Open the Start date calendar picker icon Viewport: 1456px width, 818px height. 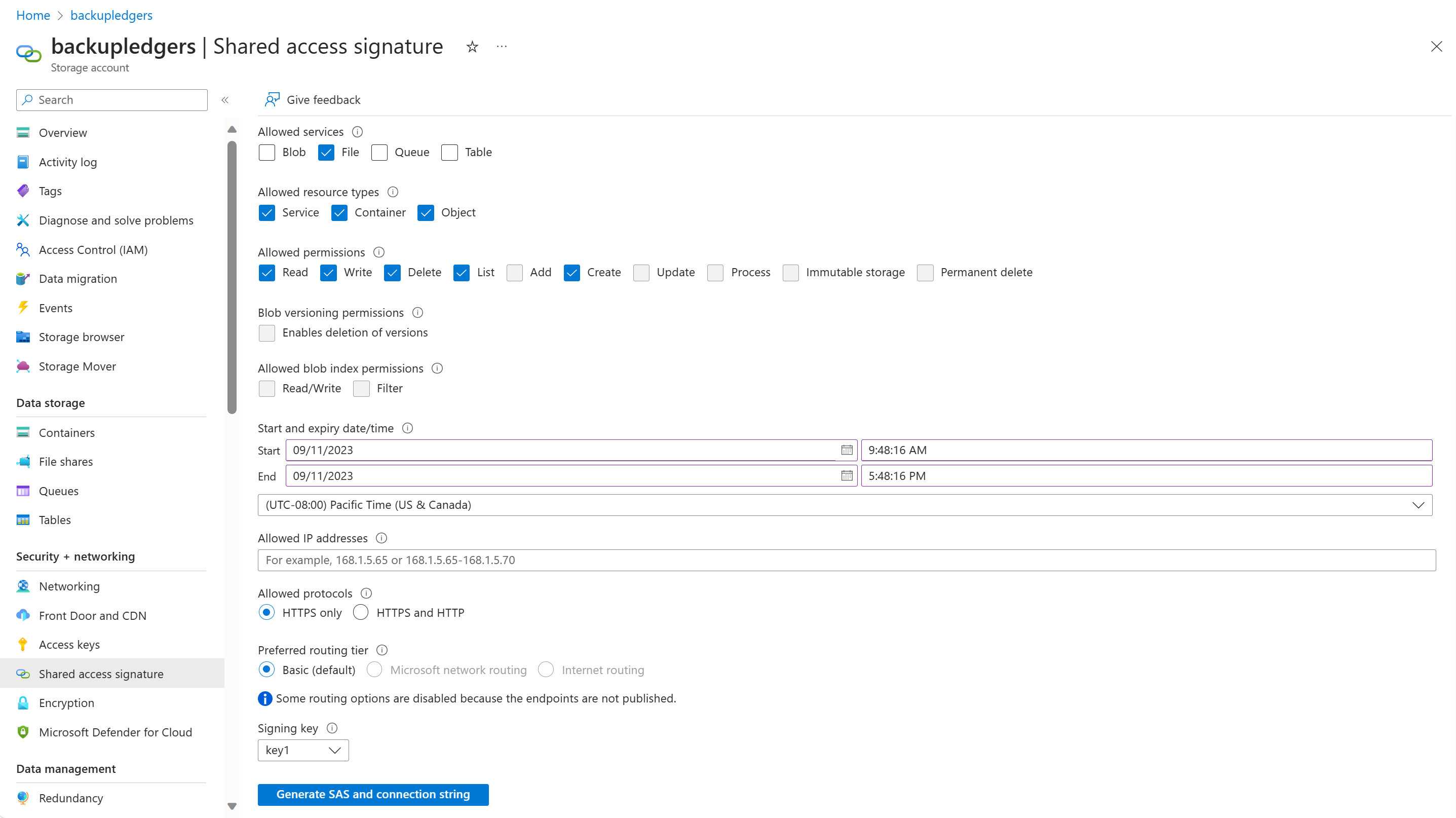click(846, 450)
